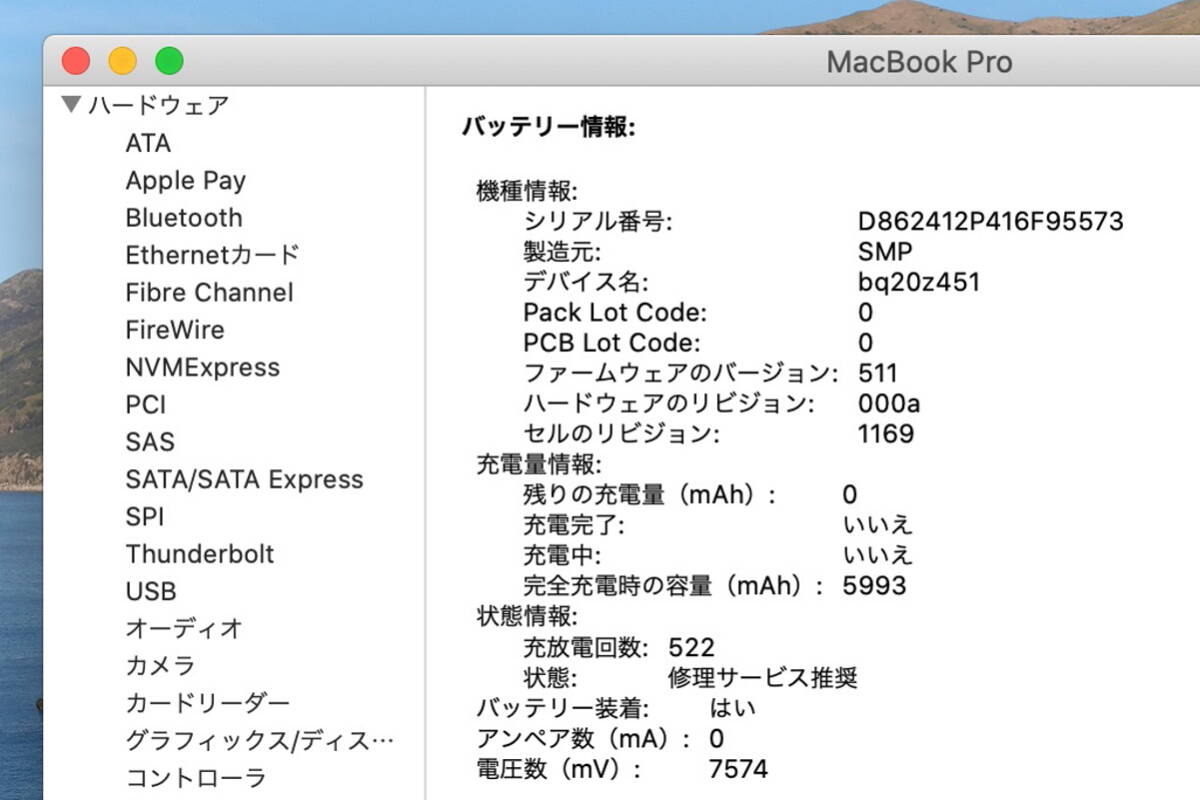This screenshot has height=800, width=1200.
Task: Click the バッテリー装着 label
Action: (x=562, y=709)
